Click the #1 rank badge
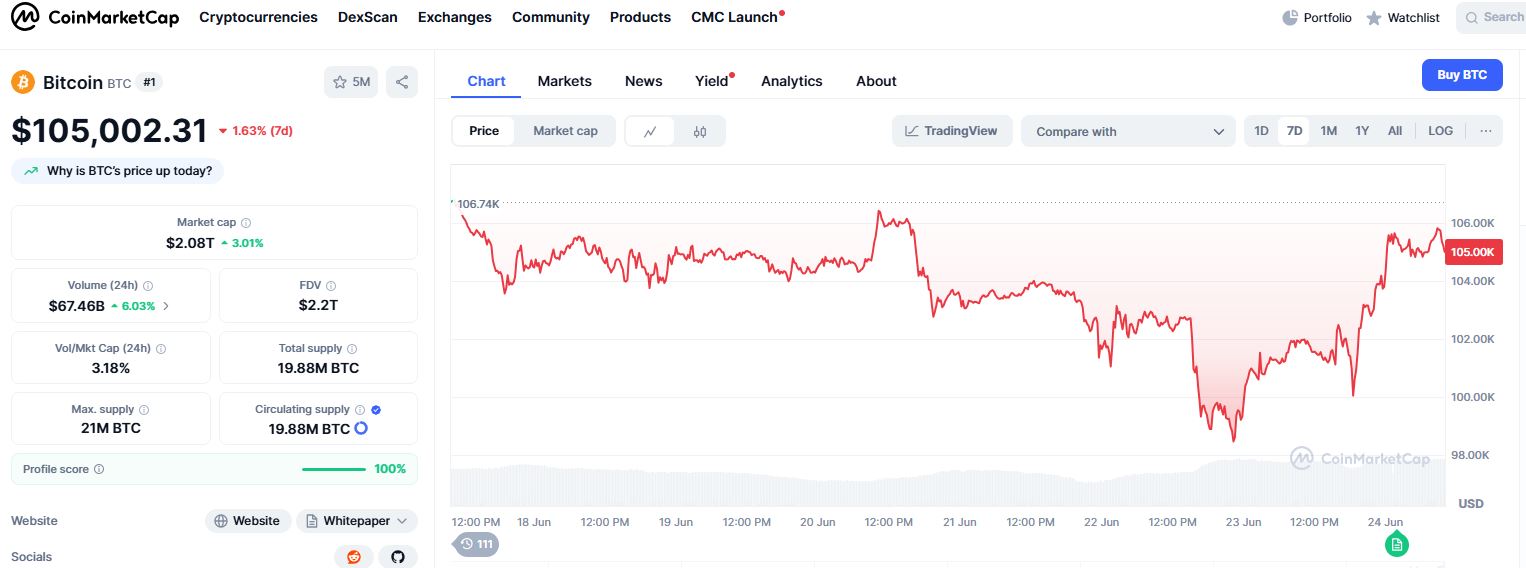The height and width of the screenshot is (568, 1526). (x=149, y=82)
